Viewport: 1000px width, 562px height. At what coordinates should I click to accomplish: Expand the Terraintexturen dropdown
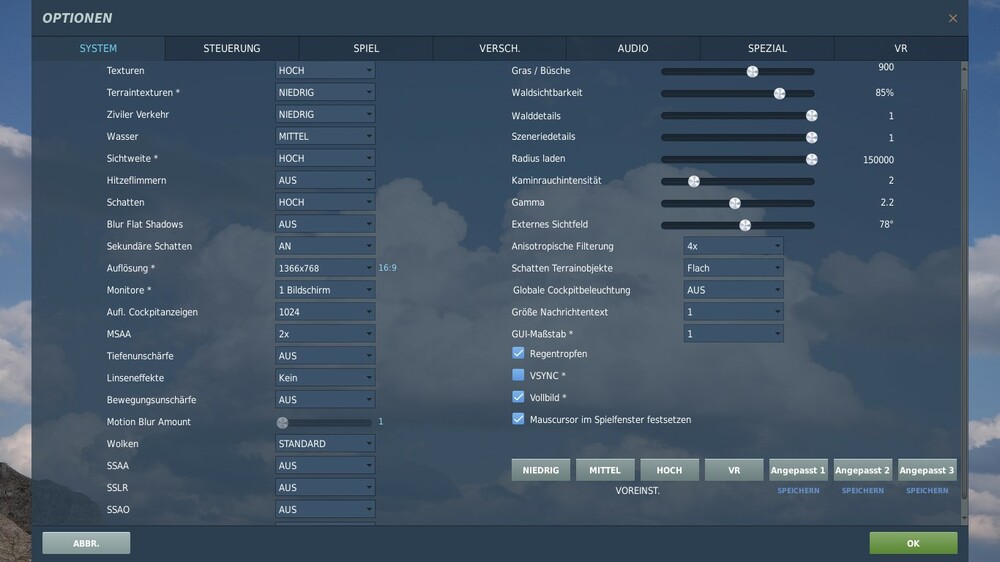click(325, 92)
